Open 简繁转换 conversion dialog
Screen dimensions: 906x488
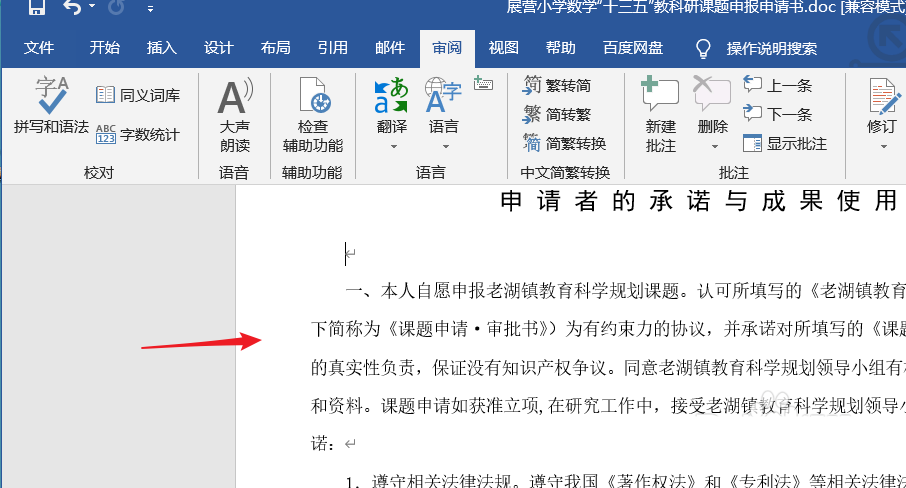tap(565, 143)
